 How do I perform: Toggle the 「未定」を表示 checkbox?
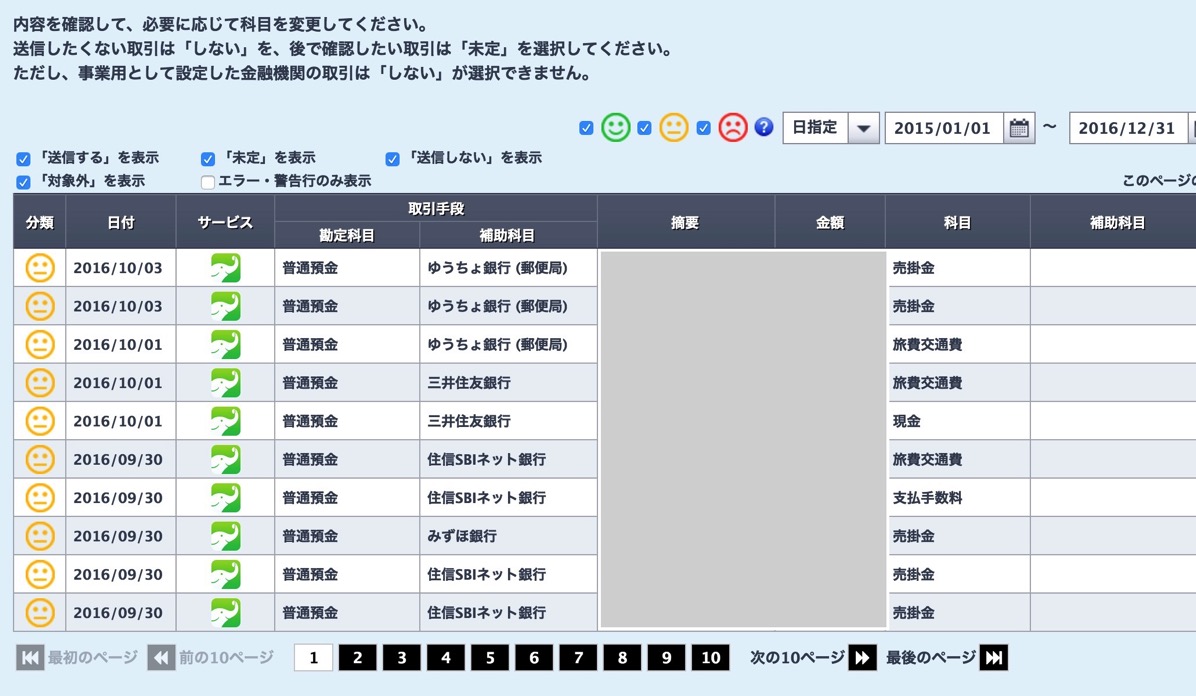tap(207, 159)
